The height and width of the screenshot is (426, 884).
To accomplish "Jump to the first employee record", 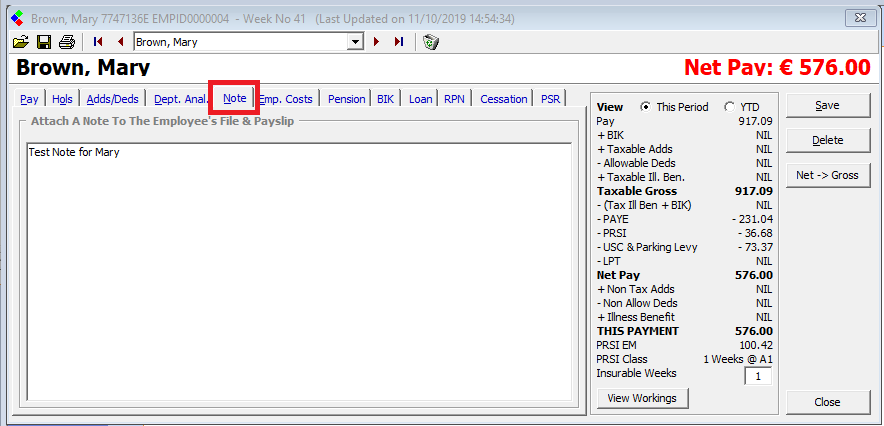I will pos(98,42).
